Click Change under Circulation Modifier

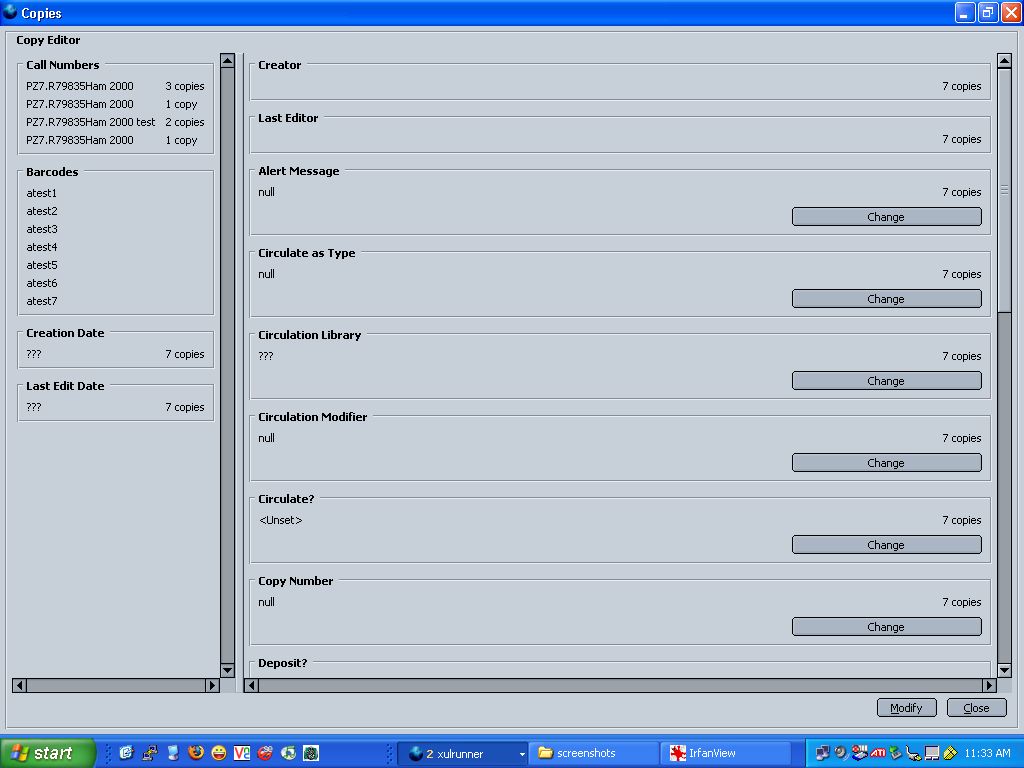(x=886, y=462)
